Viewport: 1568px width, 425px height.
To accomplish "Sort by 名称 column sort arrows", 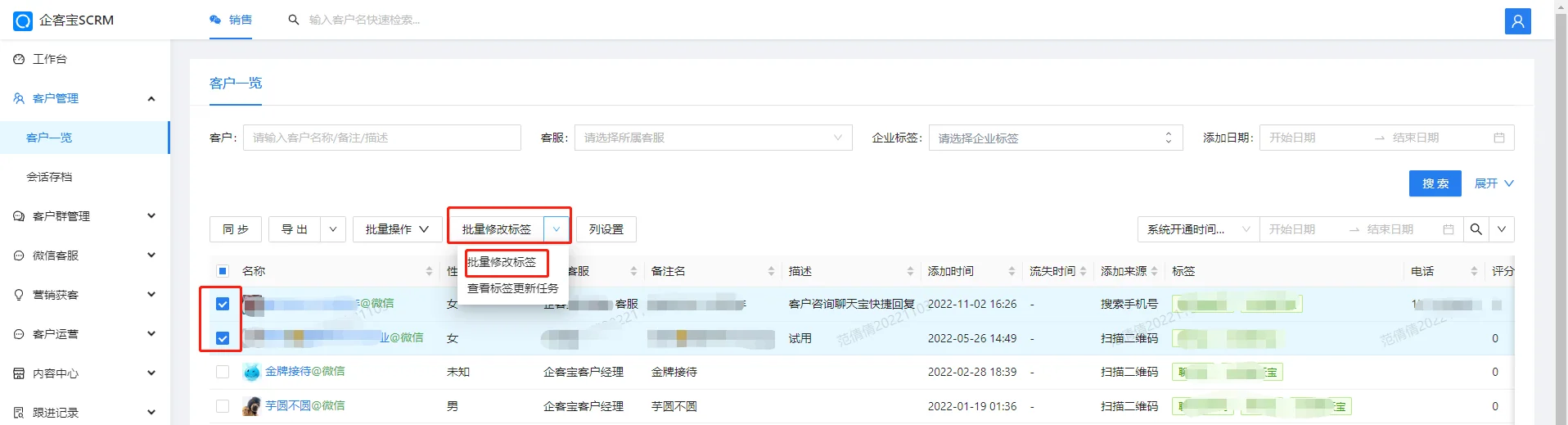I will tap(429, 271).
